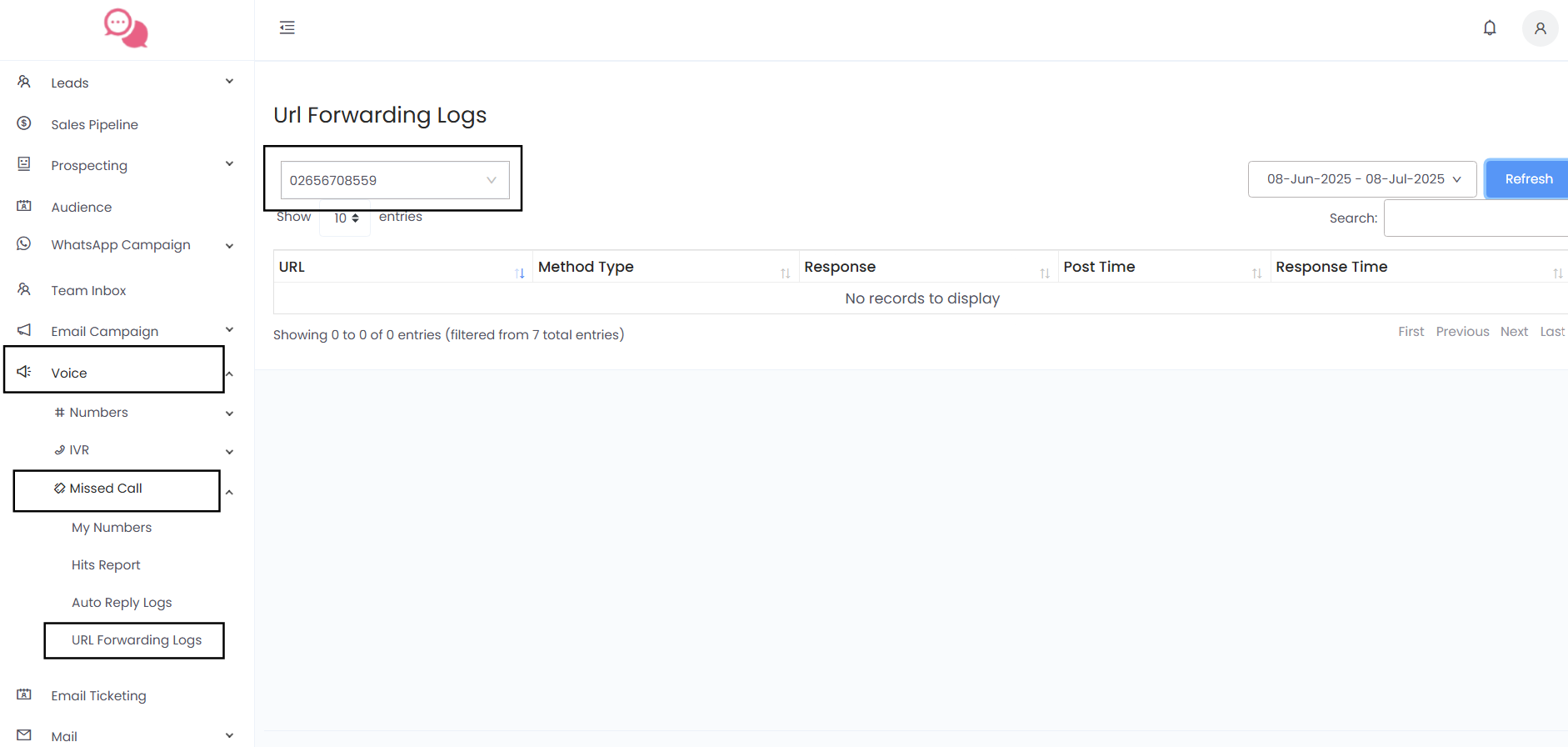The height and width of the screenshot is (747, 1568).
Task: Sort table by URL column arrows
Action: (x=520, y=273)
